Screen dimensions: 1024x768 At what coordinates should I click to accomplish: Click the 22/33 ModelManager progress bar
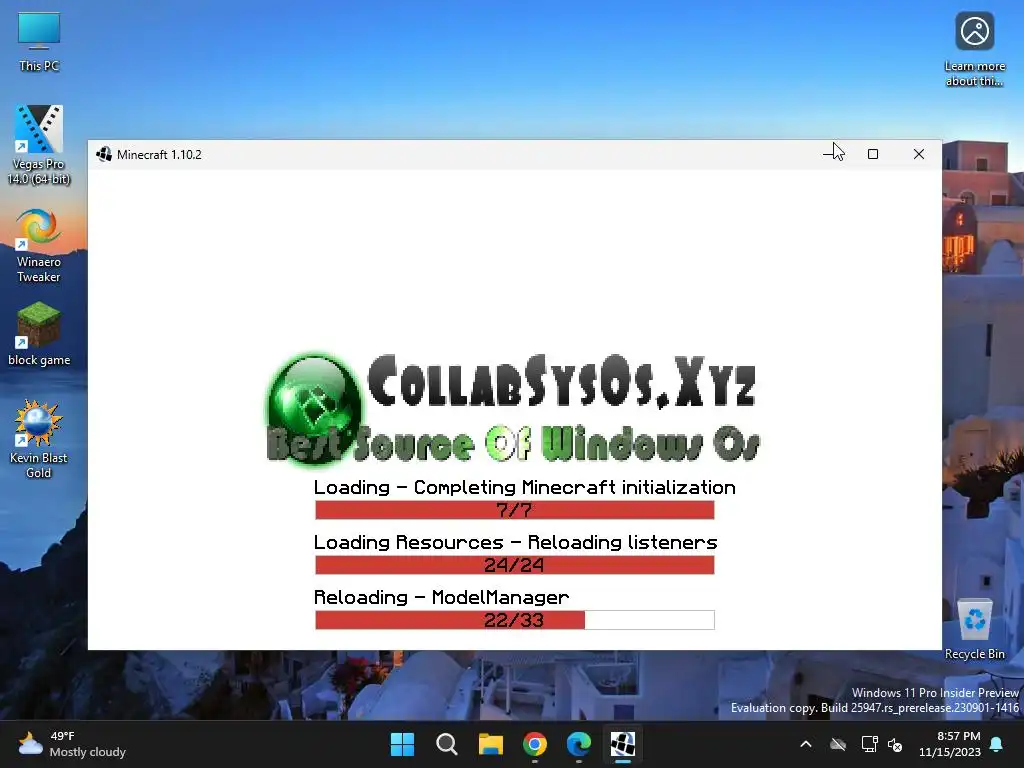515,620
